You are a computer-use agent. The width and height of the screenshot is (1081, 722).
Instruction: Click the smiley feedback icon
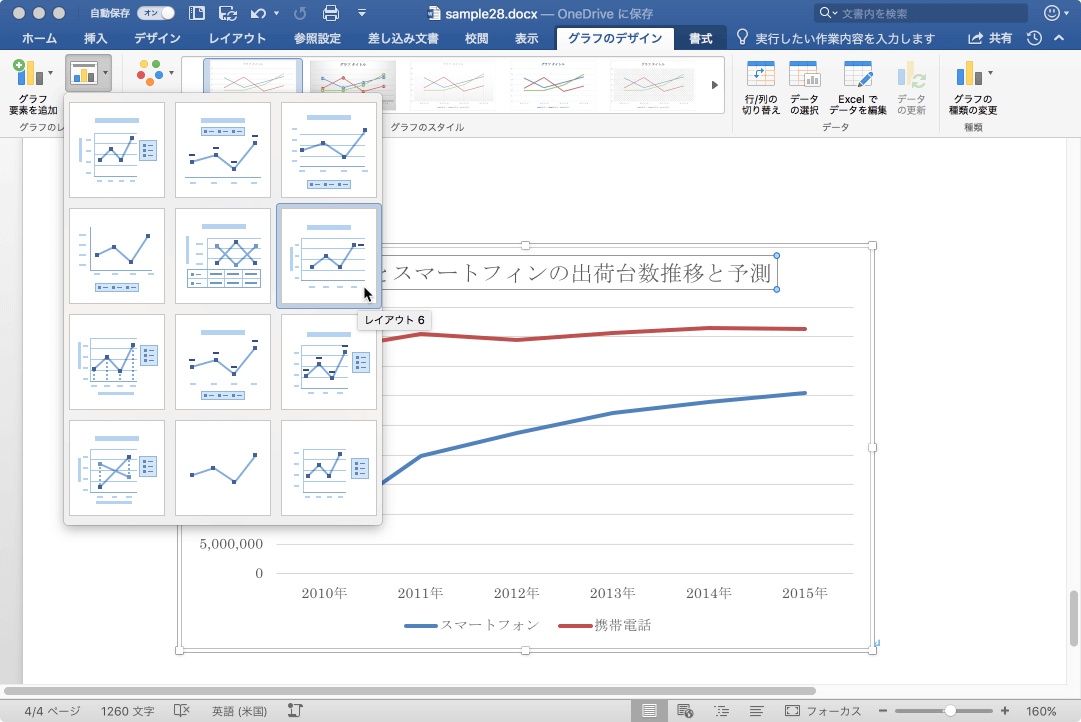pyautogui.click(x=1052, y=13)
